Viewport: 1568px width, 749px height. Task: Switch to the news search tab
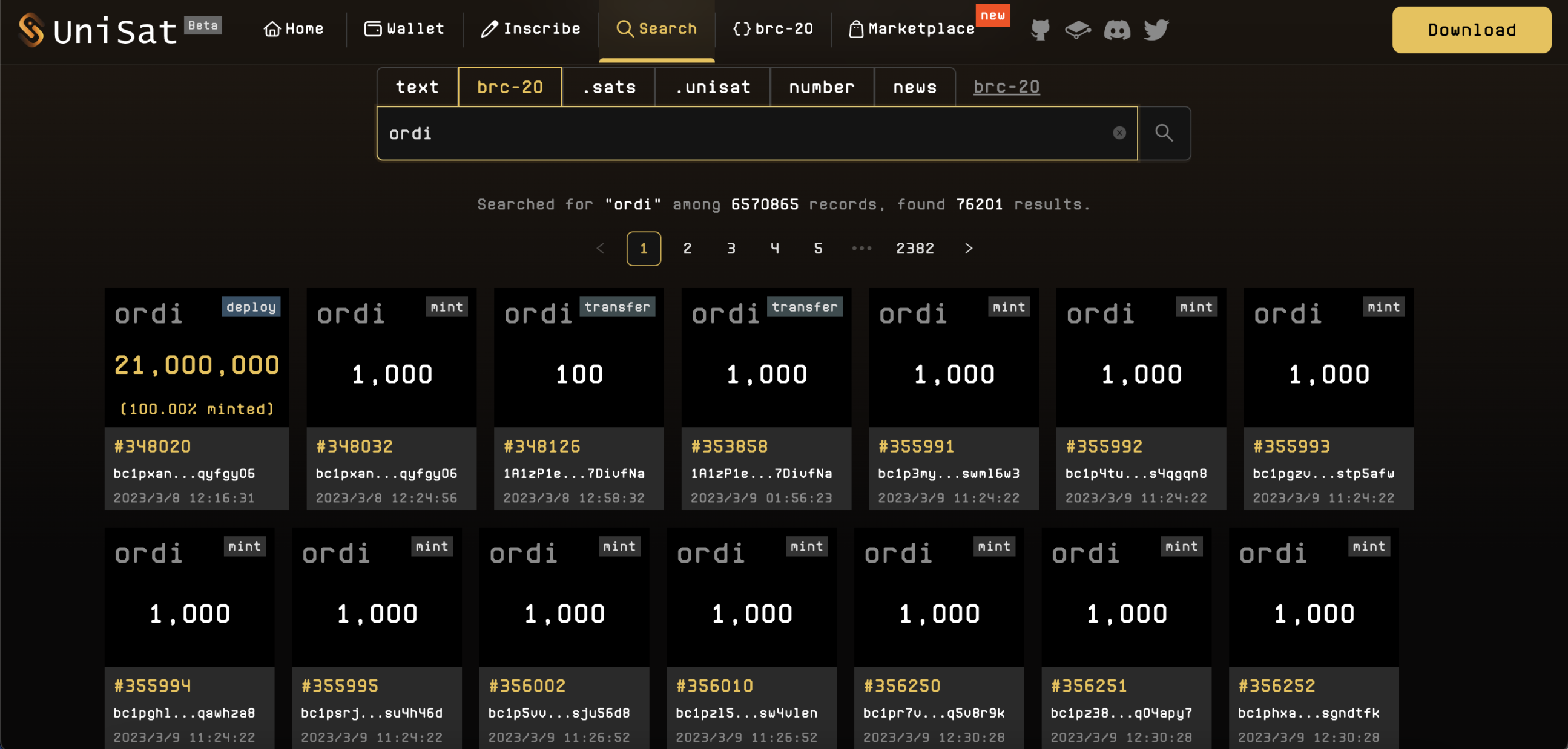(915, 87)
